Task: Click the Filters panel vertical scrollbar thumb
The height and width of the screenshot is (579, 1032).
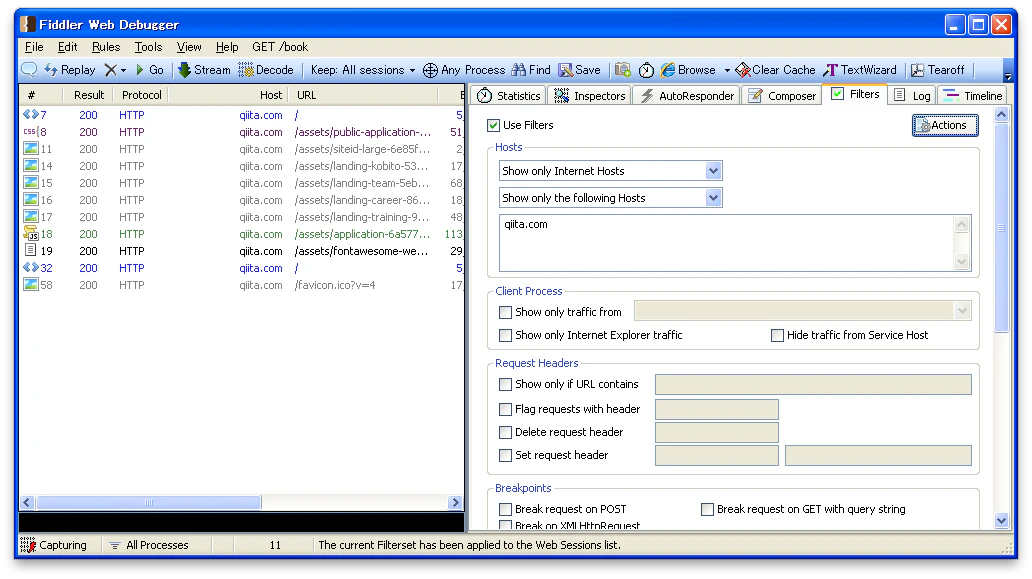Action: point(1001,228)
